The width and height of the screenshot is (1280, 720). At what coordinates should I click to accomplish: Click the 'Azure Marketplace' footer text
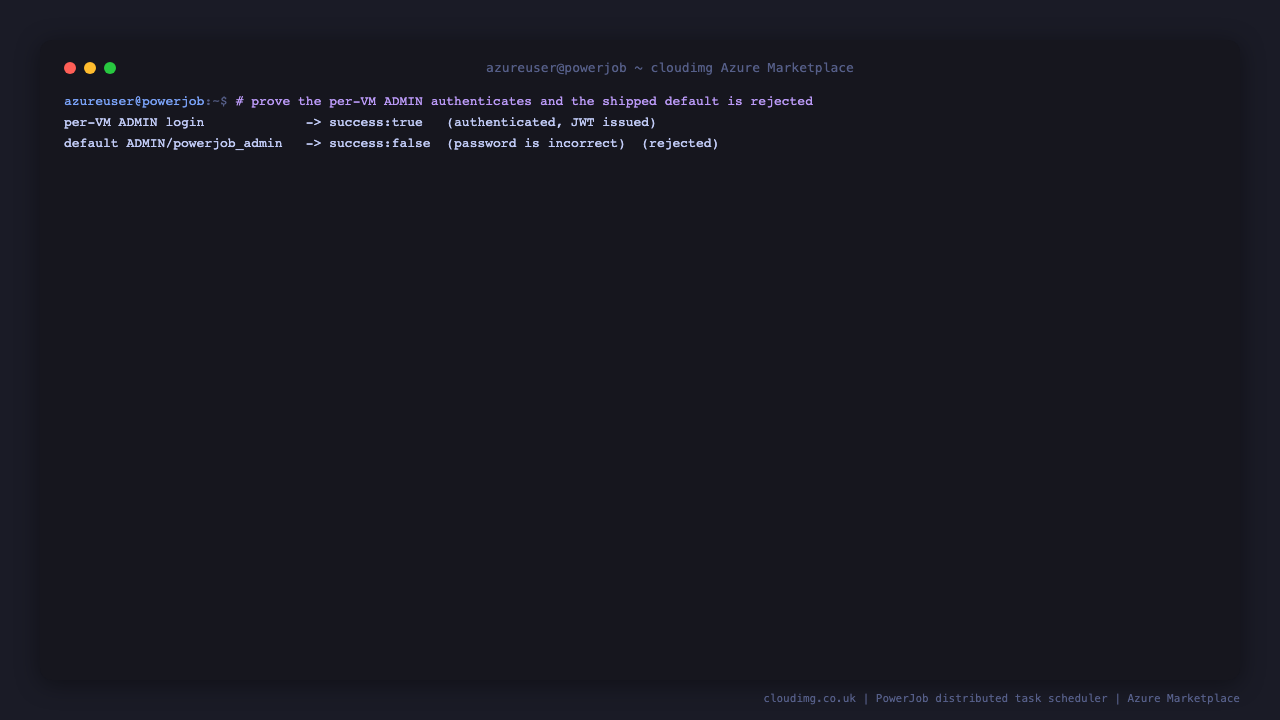pyautogui.click(x=1184, y=698)
